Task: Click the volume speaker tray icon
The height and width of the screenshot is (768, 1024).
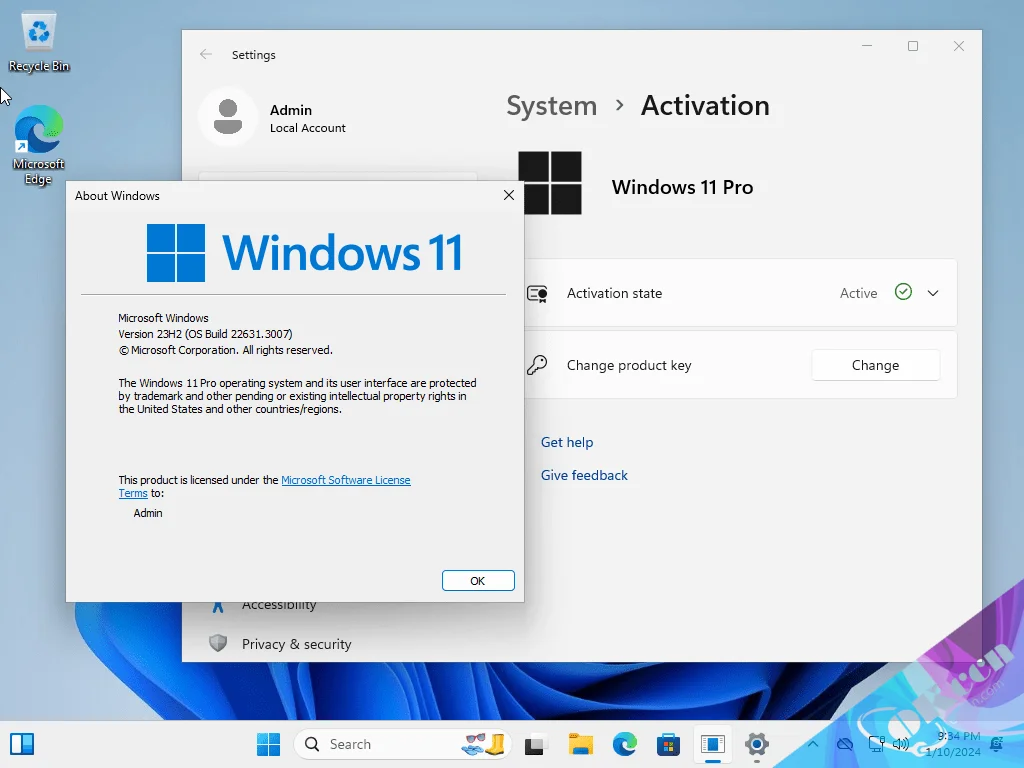Action: click(901, 744)
